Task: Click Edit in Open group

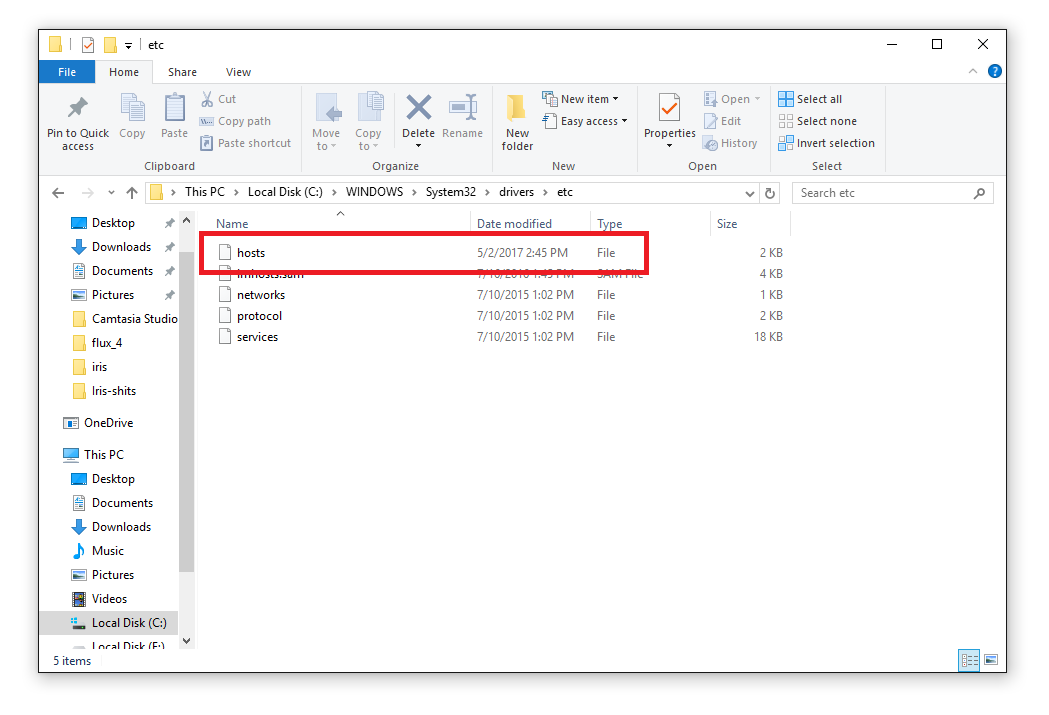Action: tap(723, 121)
